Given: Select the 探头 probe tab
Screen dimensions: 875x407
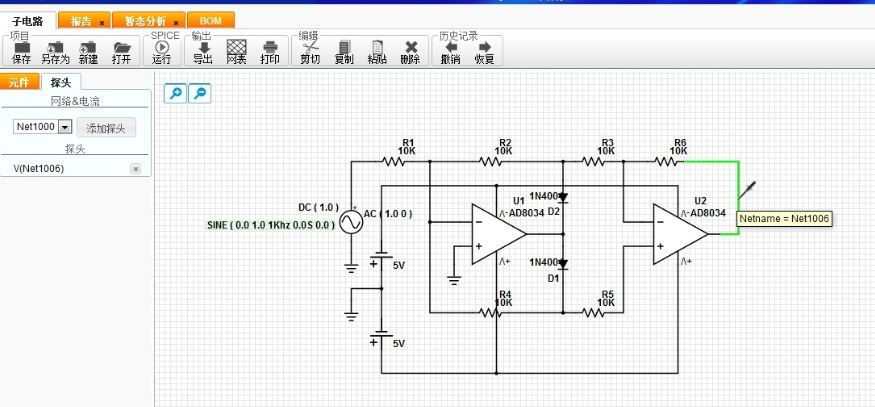Looking at the screenshot, I should pos(61,82).
